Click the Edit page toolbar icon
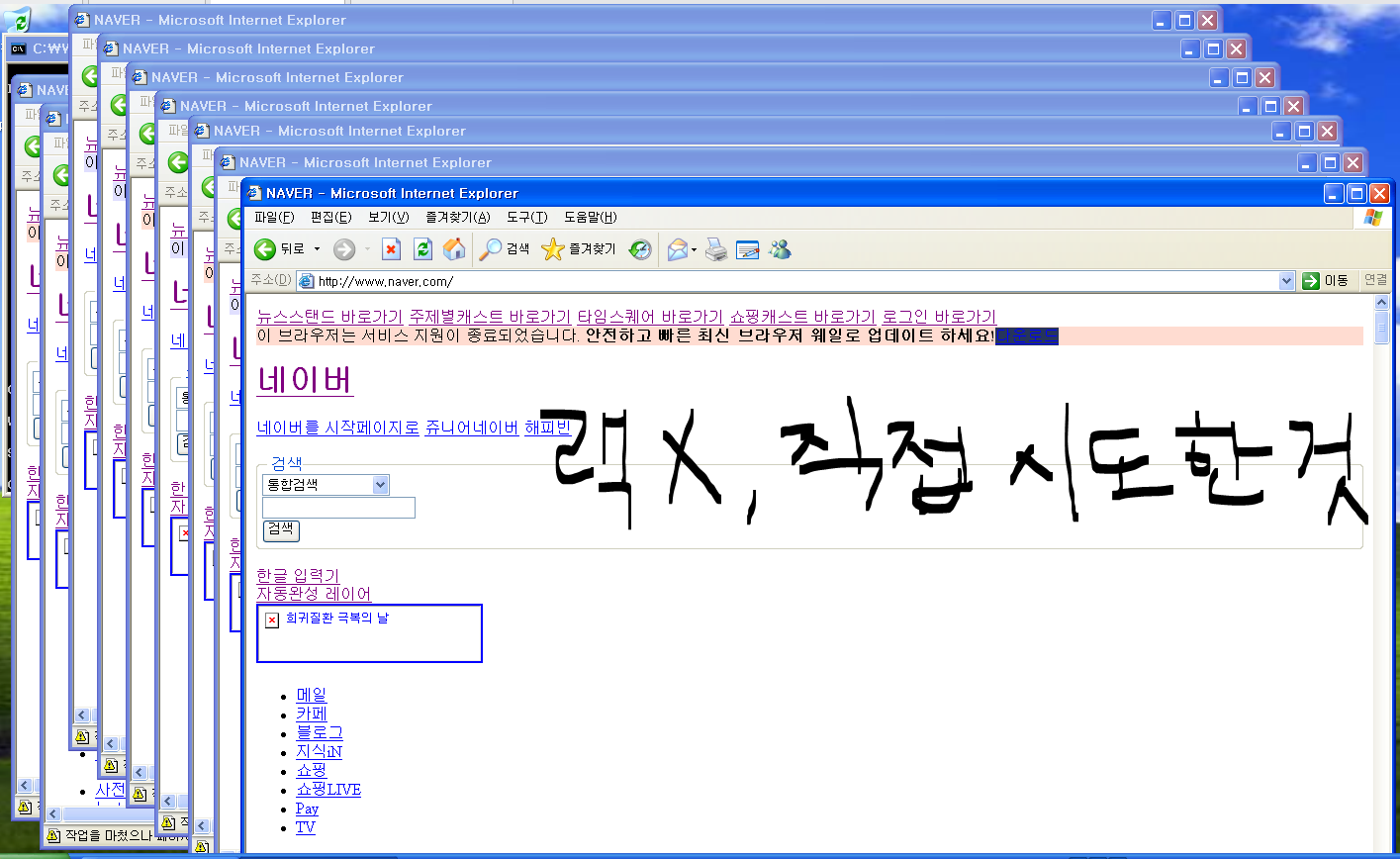 (x=747, y=249)
